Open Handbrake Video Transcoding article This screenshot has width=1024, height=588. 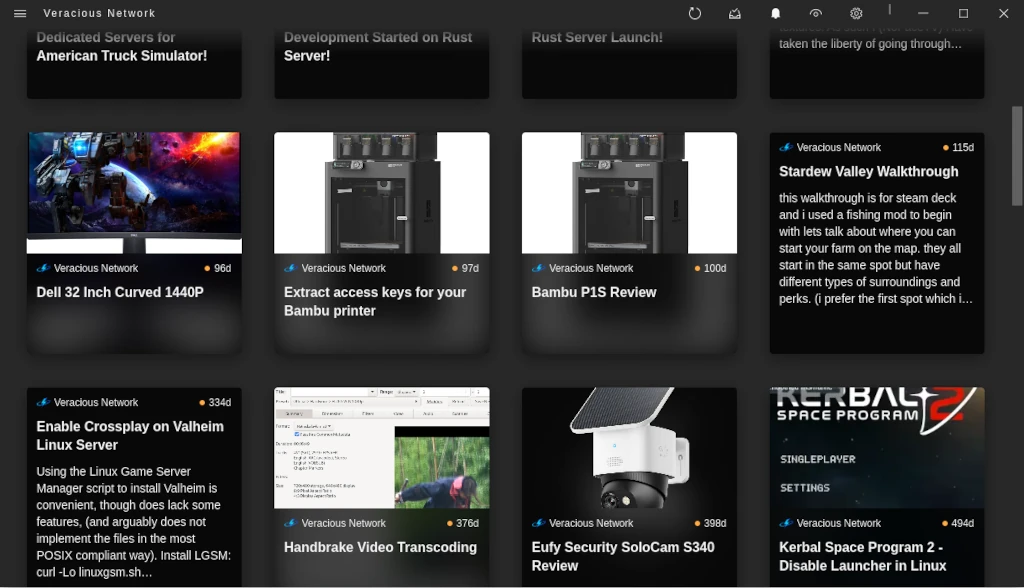coord(380,548)
